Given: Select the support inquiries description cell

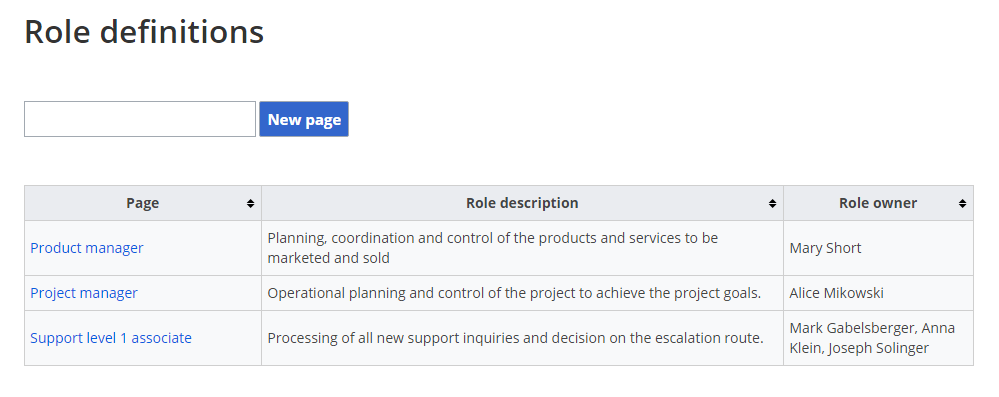Looking at the screenshot, I should (522, 338).
